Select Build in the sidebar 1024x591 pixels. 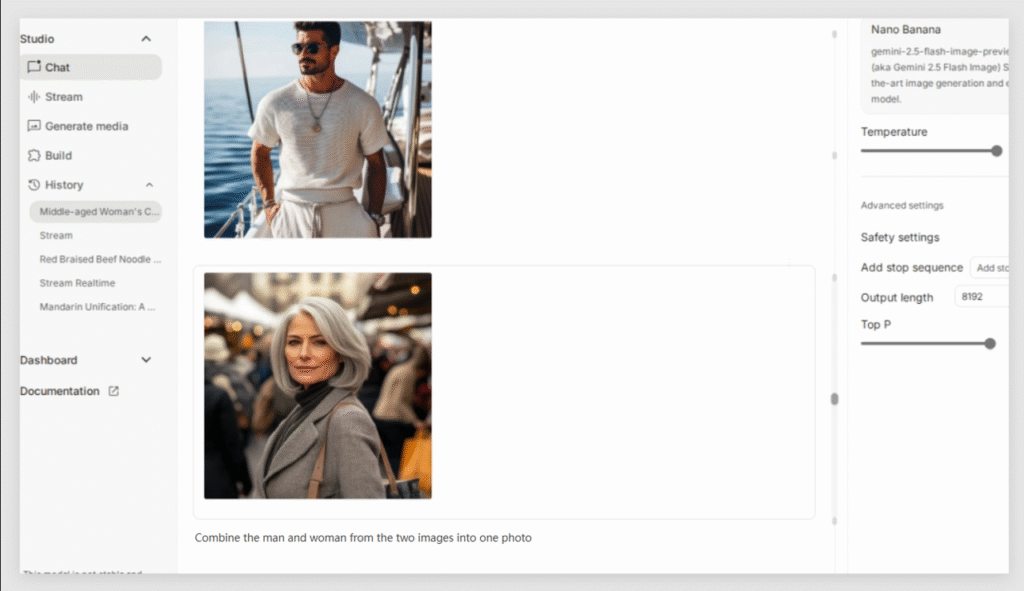[x=58, y=155]
